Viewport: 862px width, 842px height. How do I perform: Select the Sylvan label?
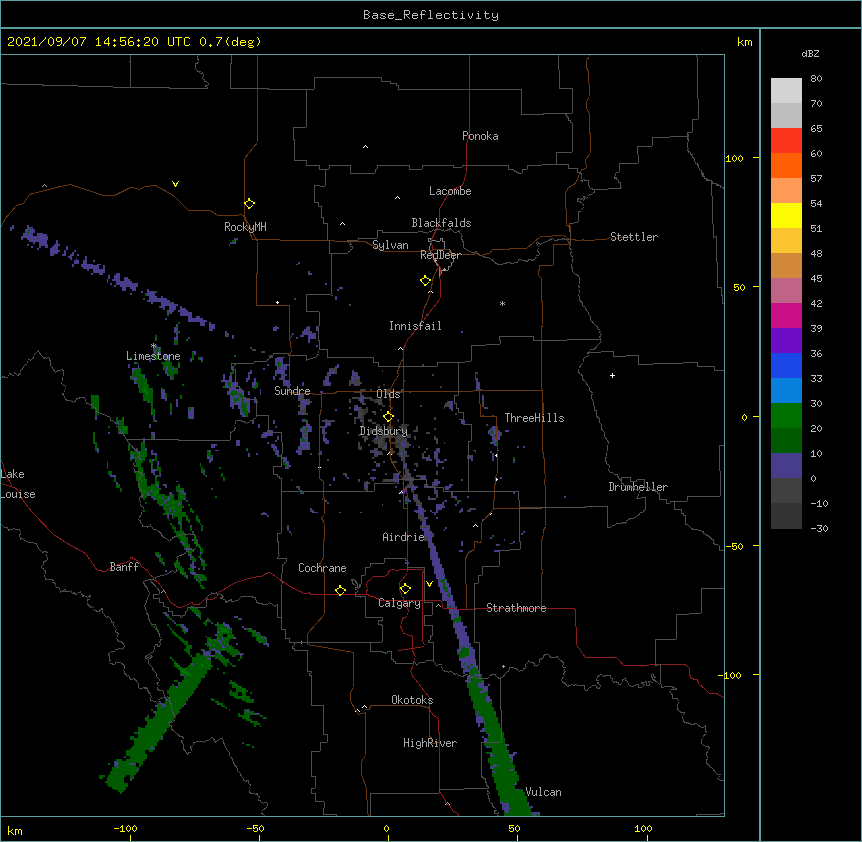coord(390,245)
